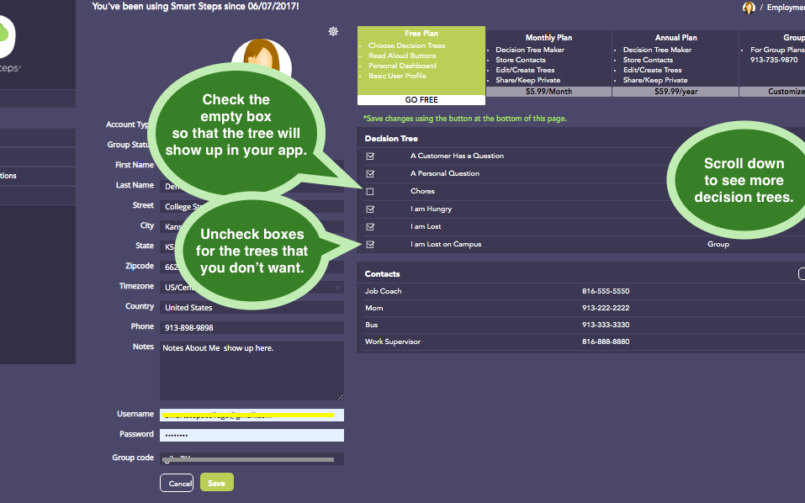Click into the Notes text area

pos(252,371)
